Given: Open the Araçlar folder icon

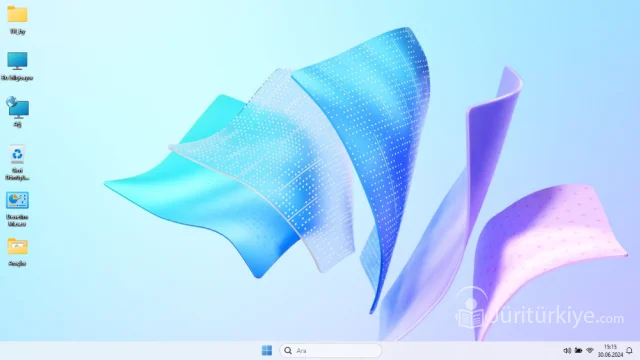Looking at the screenshot, I should (17, 247).
